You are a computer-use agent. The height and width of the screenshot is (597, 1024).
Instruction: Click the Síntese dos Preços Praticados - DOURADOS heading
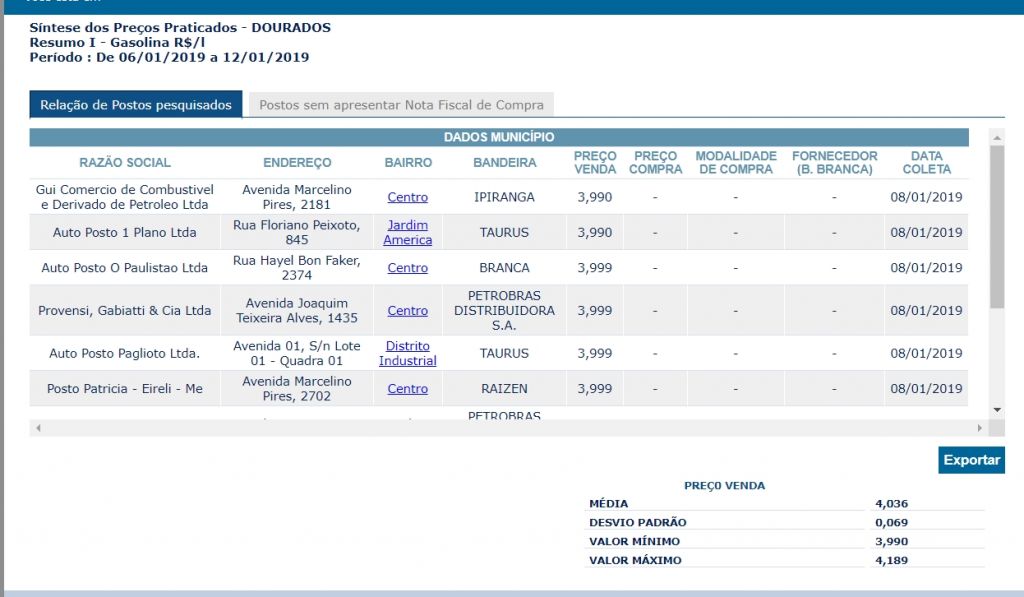tap(180, 27)
